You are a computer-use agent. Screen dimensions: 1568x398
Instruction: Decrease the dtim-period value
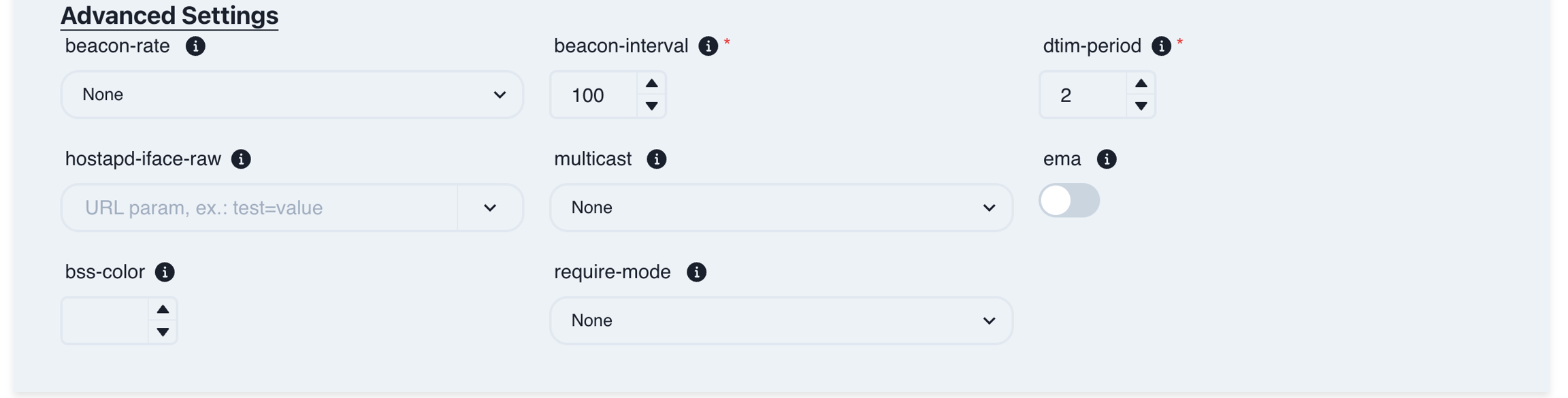(x=1141, y=106)
